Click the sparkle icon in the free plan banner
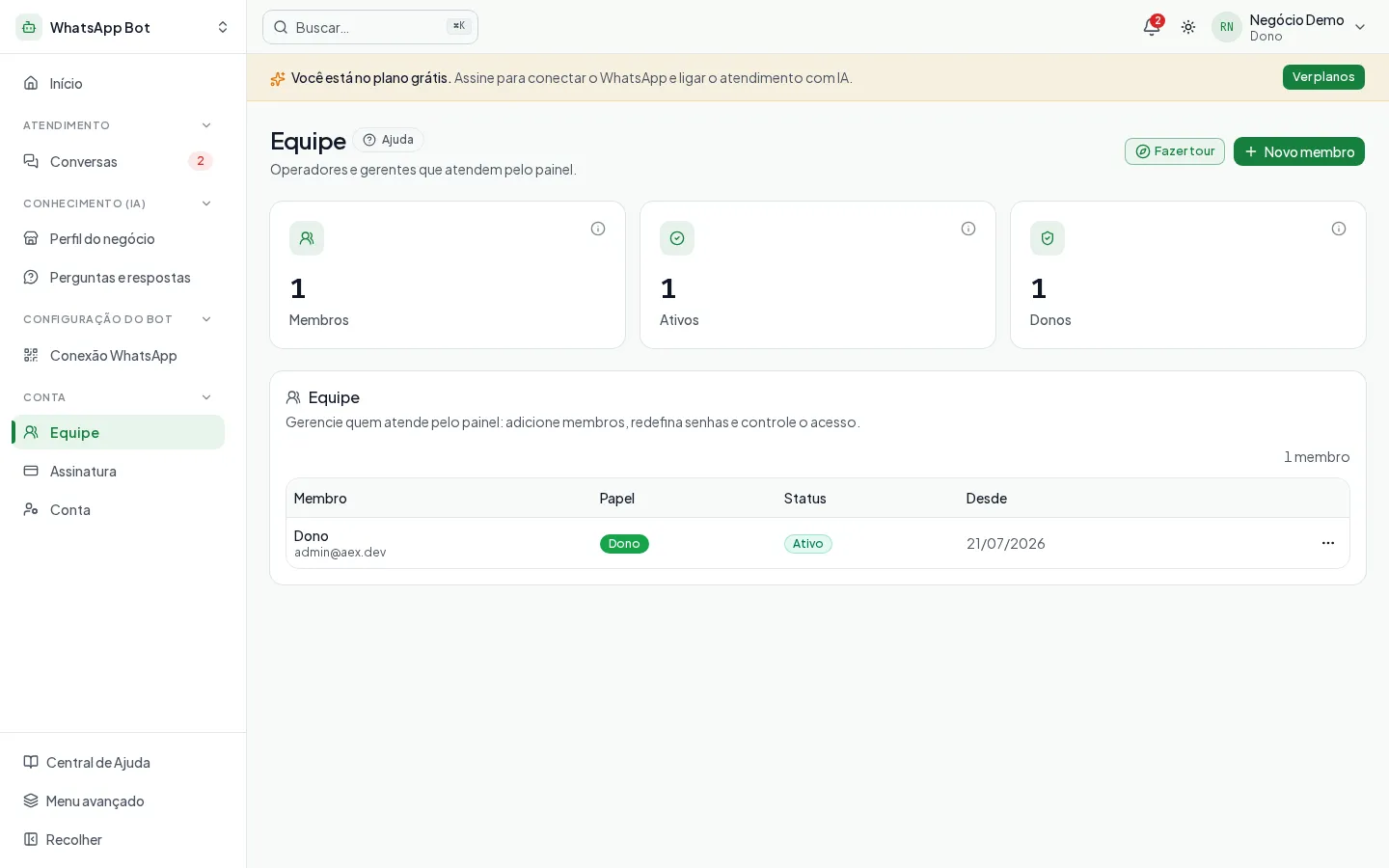 point(278,78)
